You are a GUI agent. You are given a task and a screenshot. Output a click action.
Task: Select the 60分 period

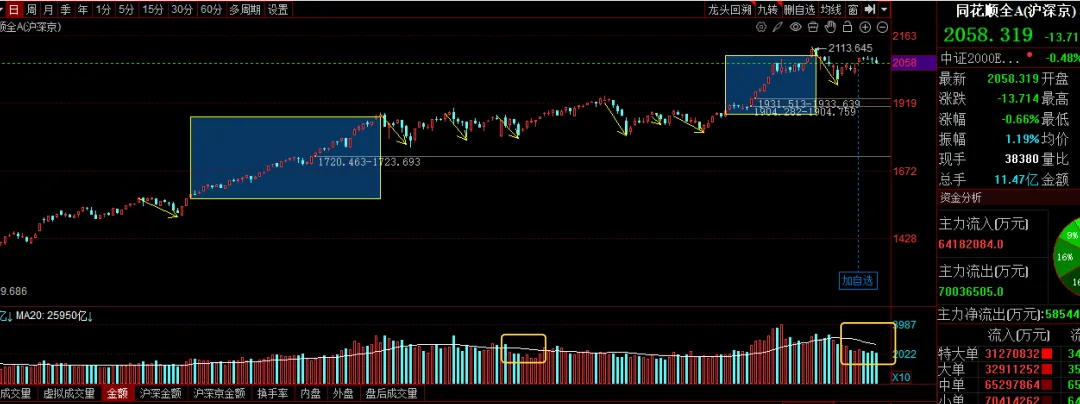pyautogui.click(x=211, y=10)
